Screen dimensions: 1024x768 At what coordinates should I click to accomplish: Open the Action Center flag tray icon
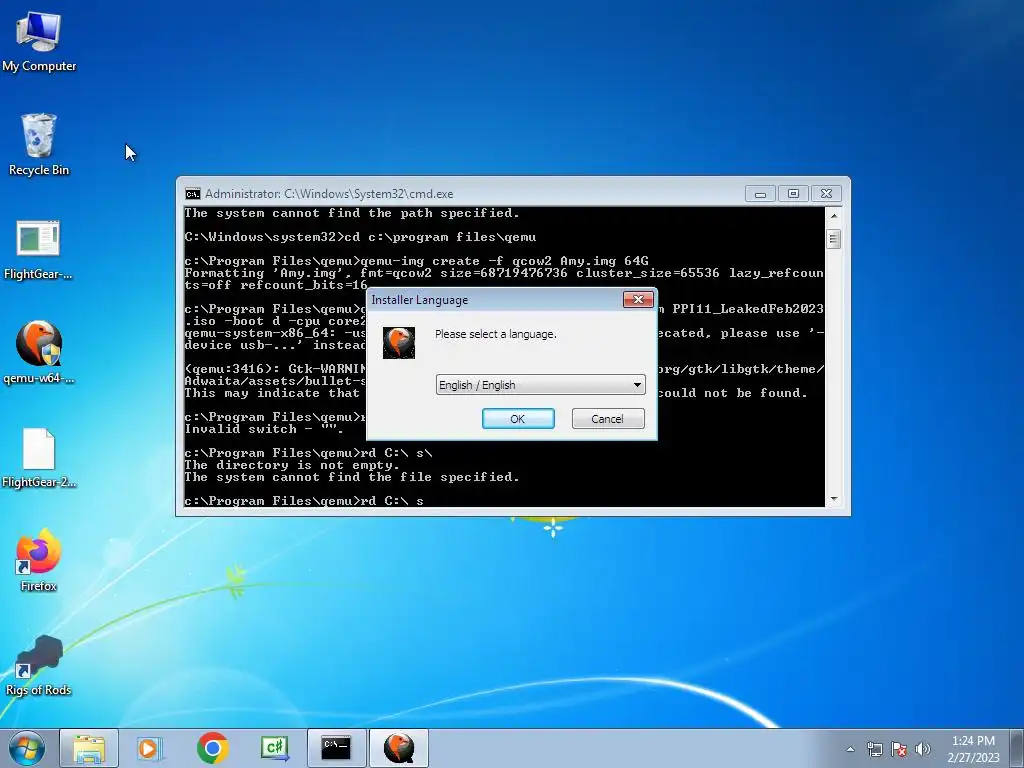(x=899, y=749)
